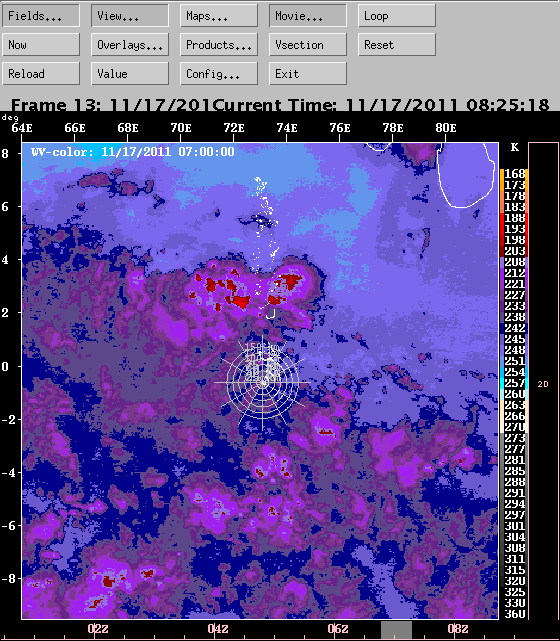Activate the Vsection button

coord(308,45)
